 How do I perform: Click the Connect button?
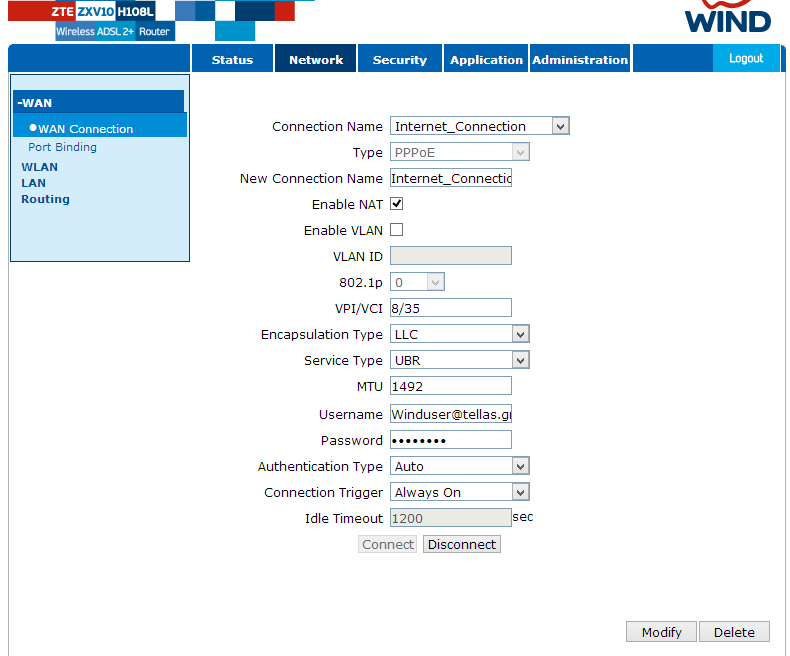pos(387,544)
